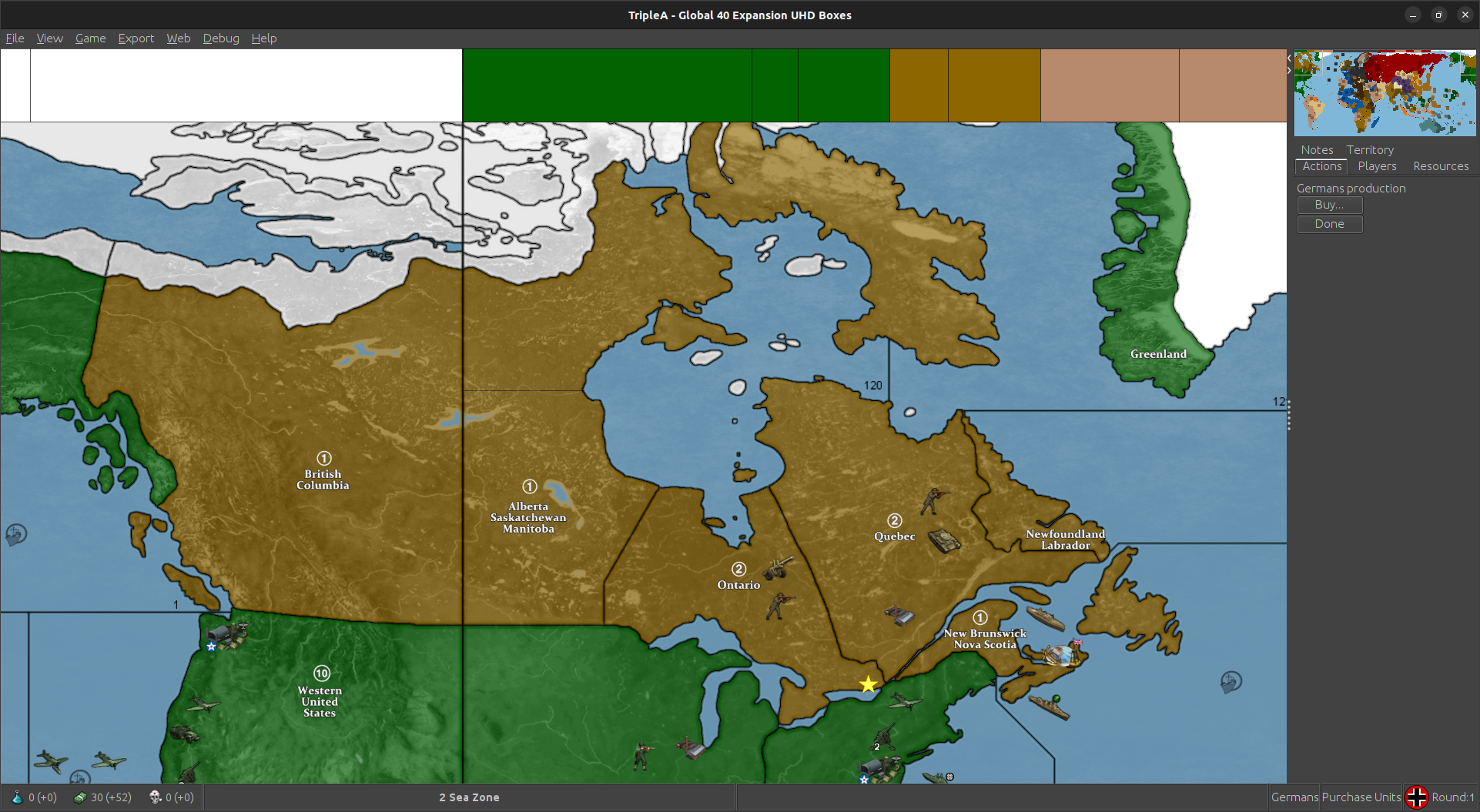
Task: Click the '2 Sea Zone' status text
Action: tap(469, 797)
